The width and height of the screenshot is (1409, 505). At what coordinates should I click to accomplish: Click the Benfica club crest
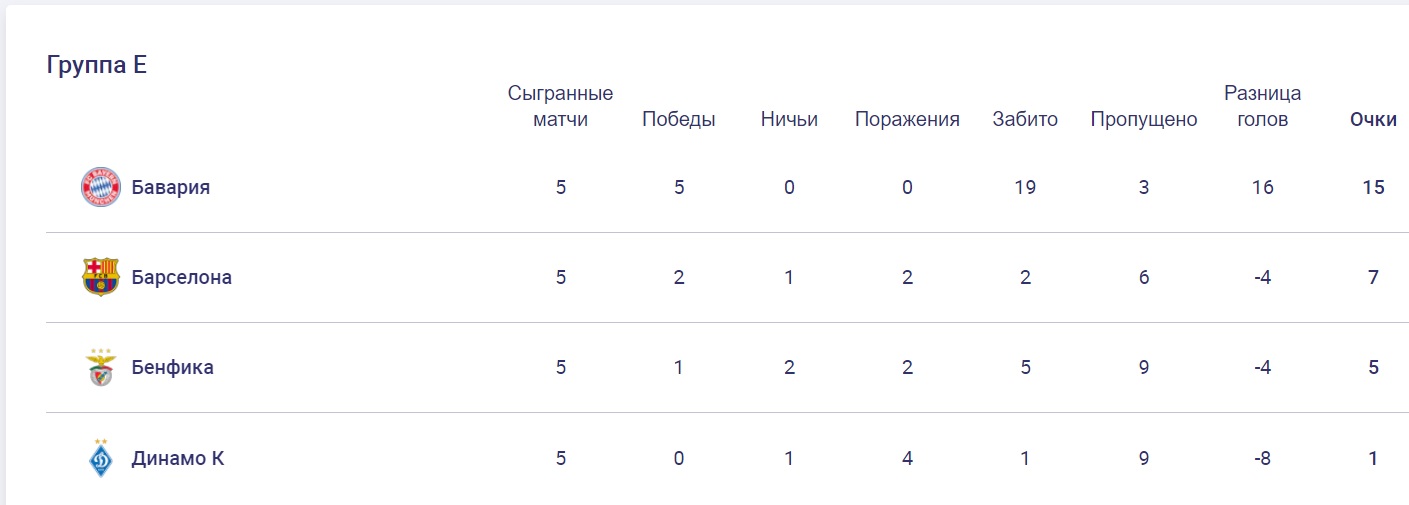tap(100, 367)
